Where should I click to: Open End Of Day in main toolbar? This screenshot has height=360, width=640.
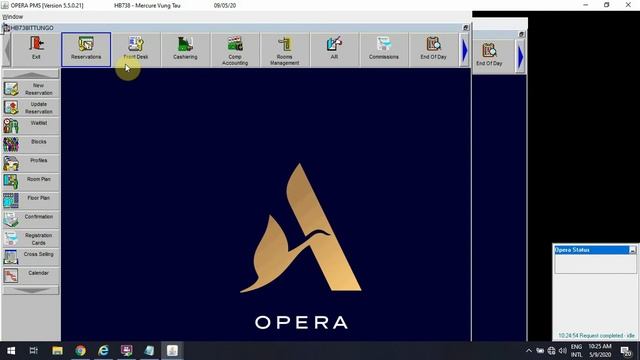[x=433, y=50]
